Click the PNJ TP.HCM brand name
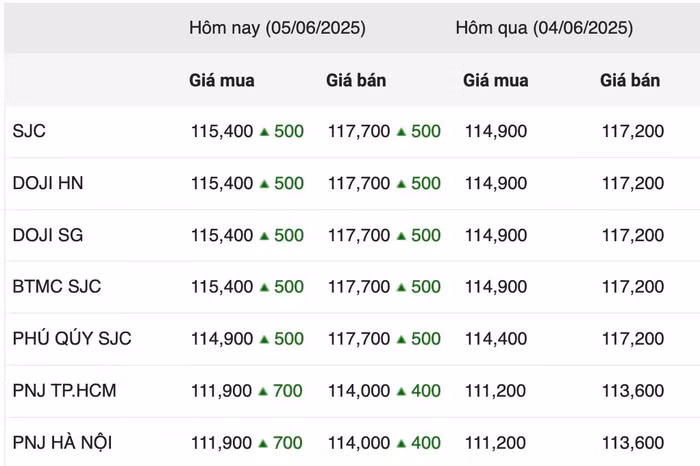The image size is (700, 466). 65,391
